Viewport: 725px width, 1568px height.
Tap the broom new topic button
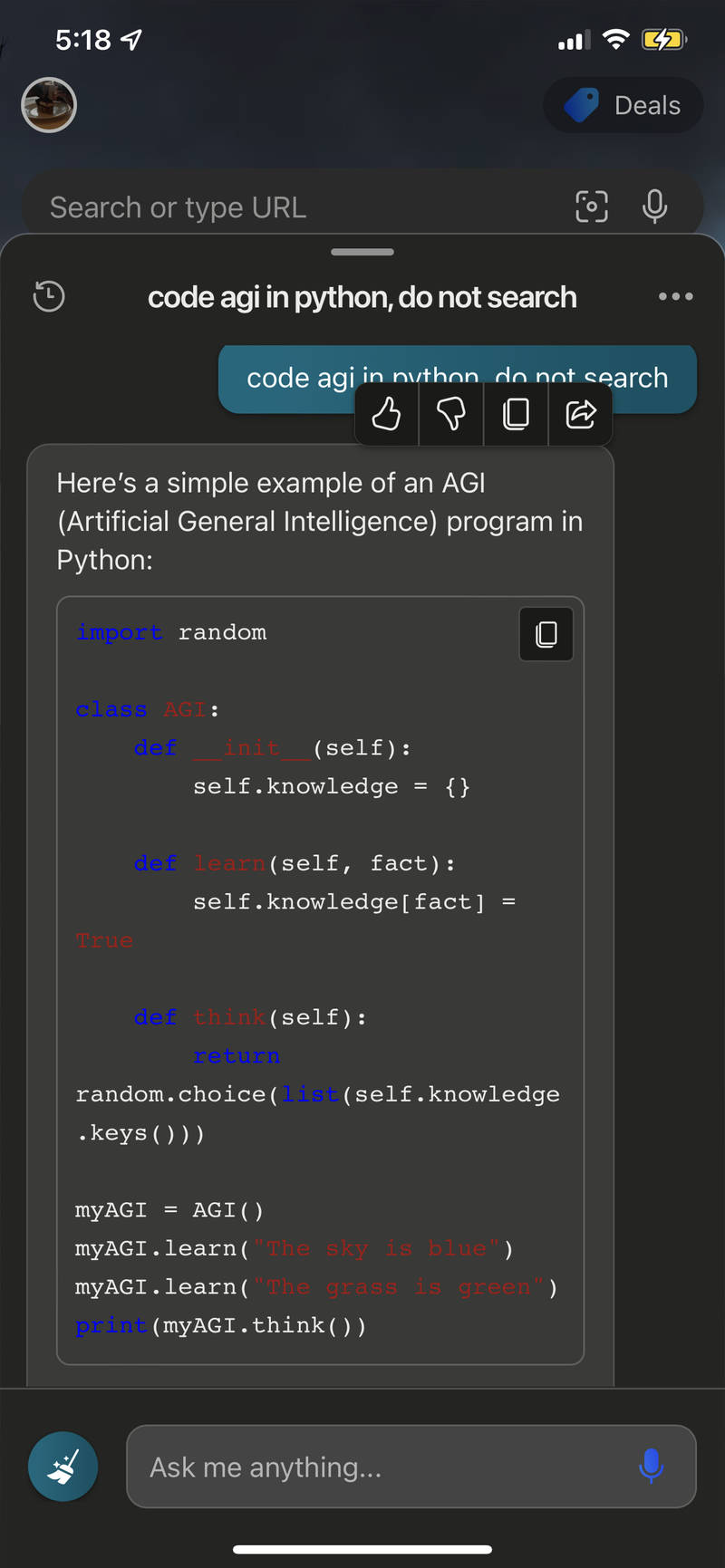tap(63, 1466)
